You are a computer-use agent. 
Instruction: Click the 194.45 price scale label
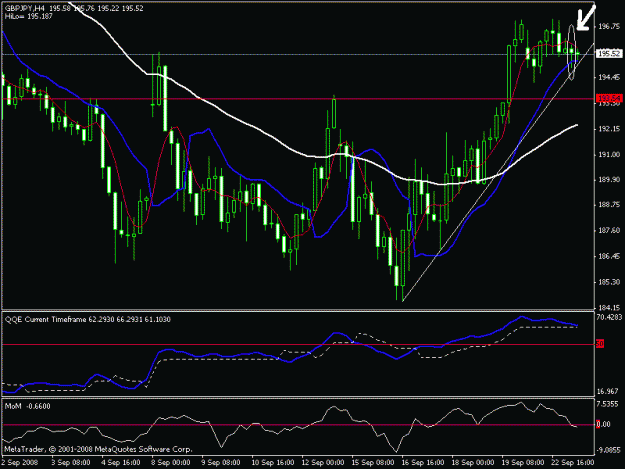click(609, 77)
